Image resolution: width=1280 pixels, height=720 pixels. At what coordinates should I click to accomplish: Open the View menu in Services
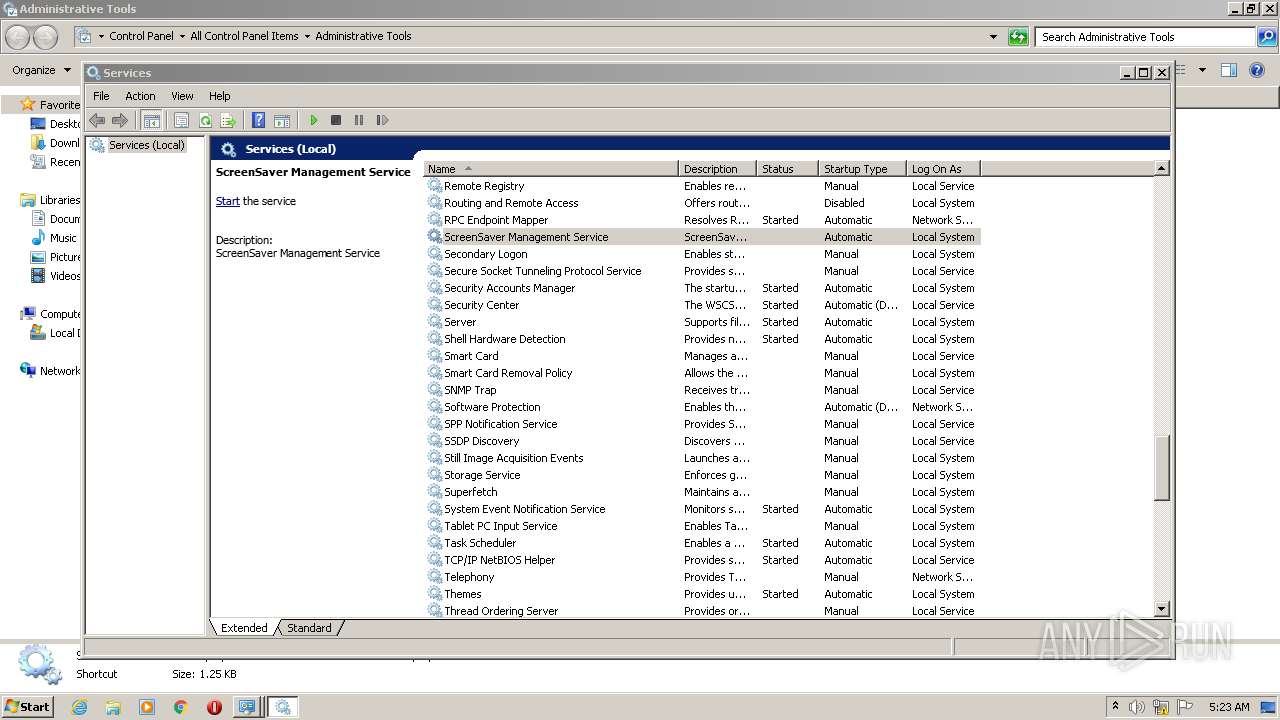[x=182, y=96]
